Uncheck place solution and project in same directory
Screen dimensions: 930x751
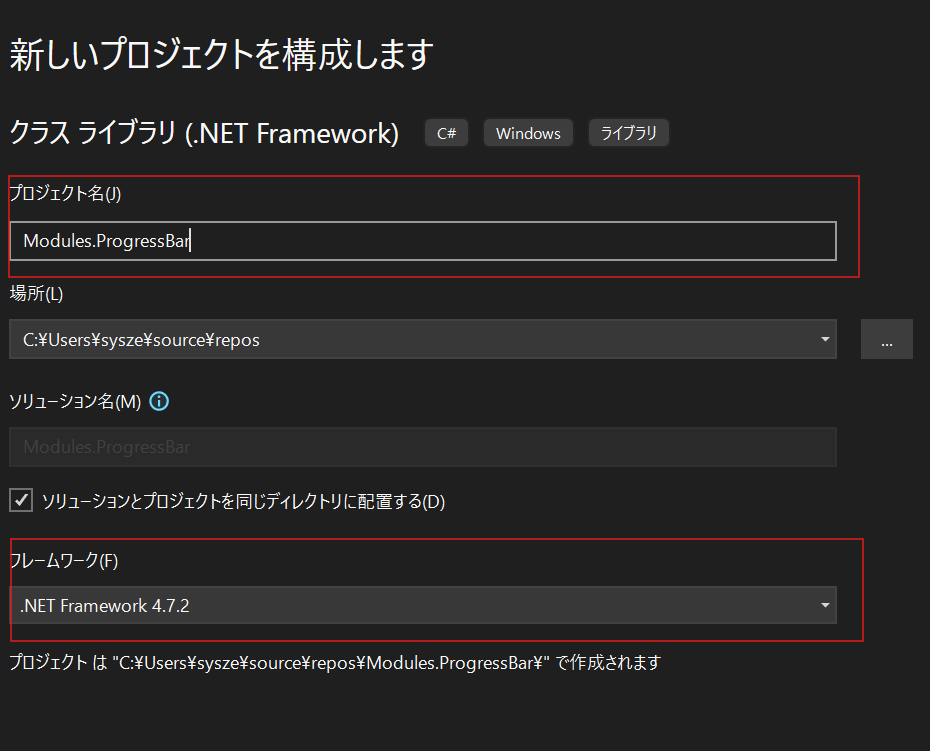tap(21, 500)
